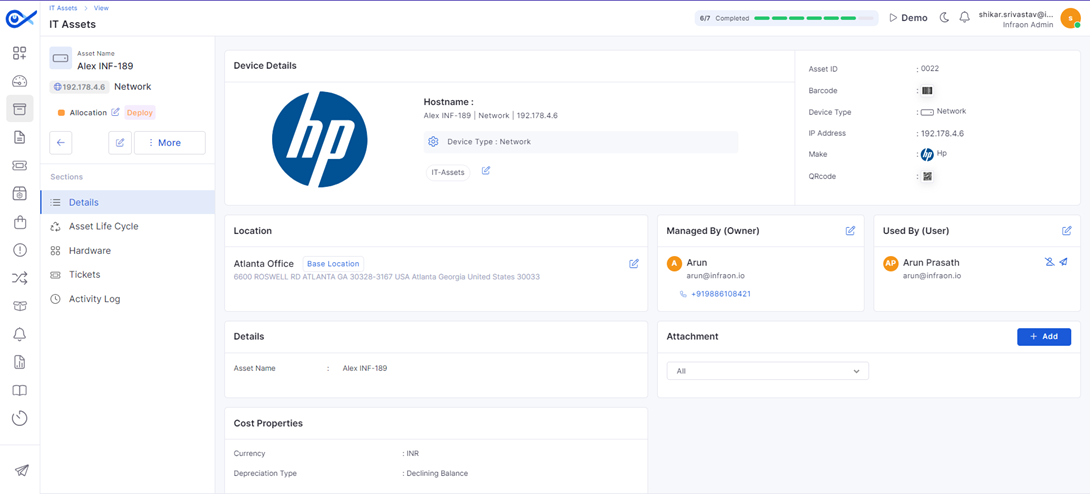This screenshot has height=494, width=1090.
Task: Open the QR code icon
Action: point(927,176)
